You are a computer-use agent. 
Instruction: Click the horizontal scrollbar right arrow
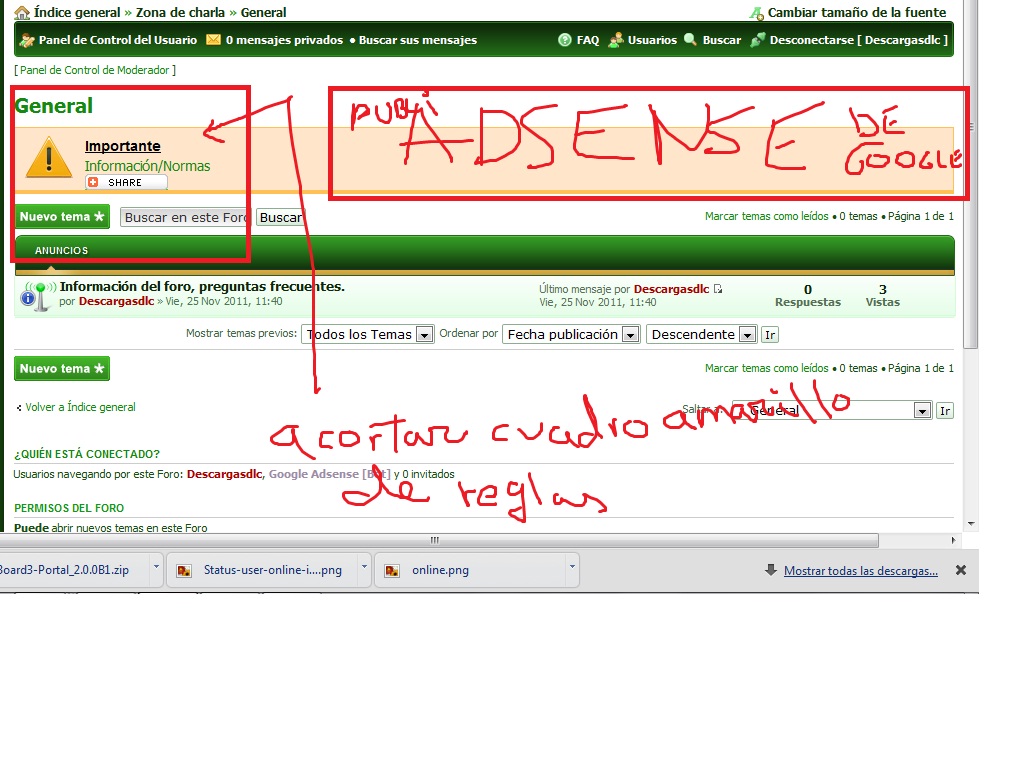953,540
